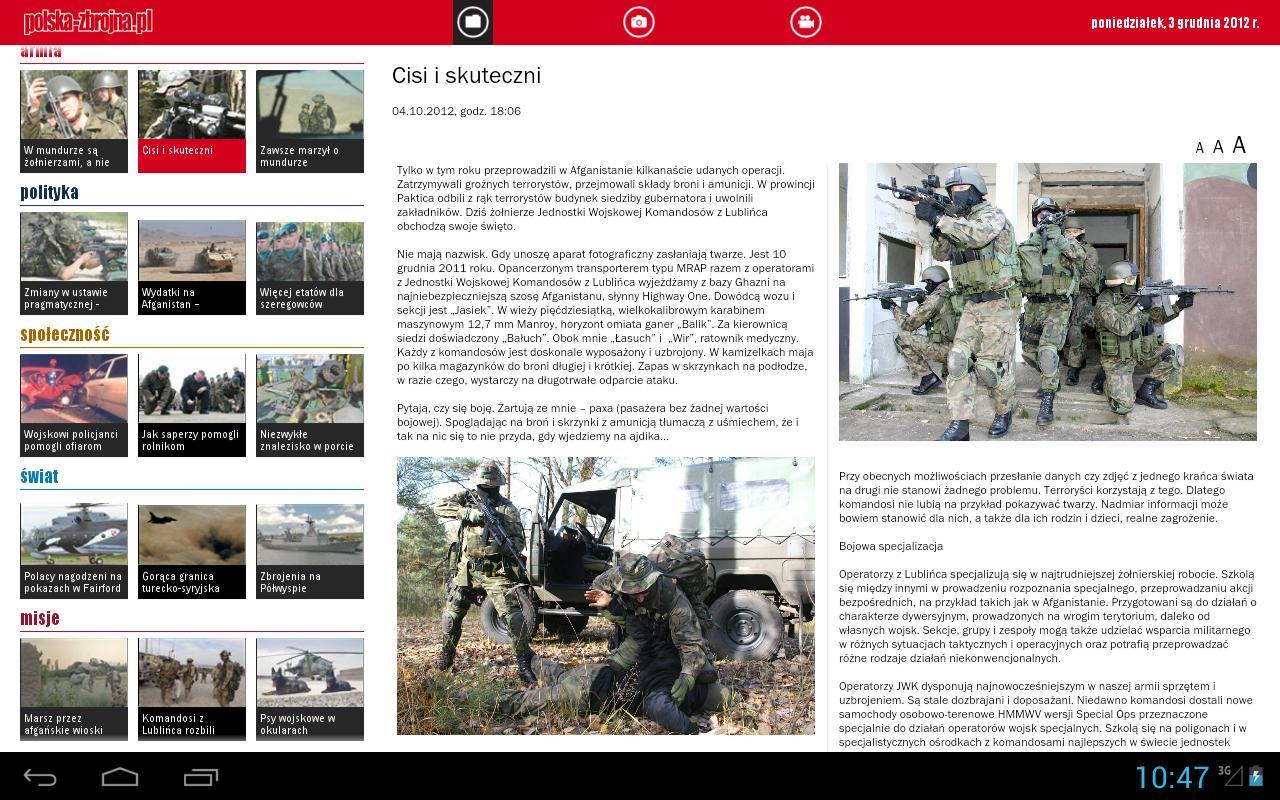1280x800 pixels.
Task: Choose the medium A font size
Action: [x=1218, y=146]
